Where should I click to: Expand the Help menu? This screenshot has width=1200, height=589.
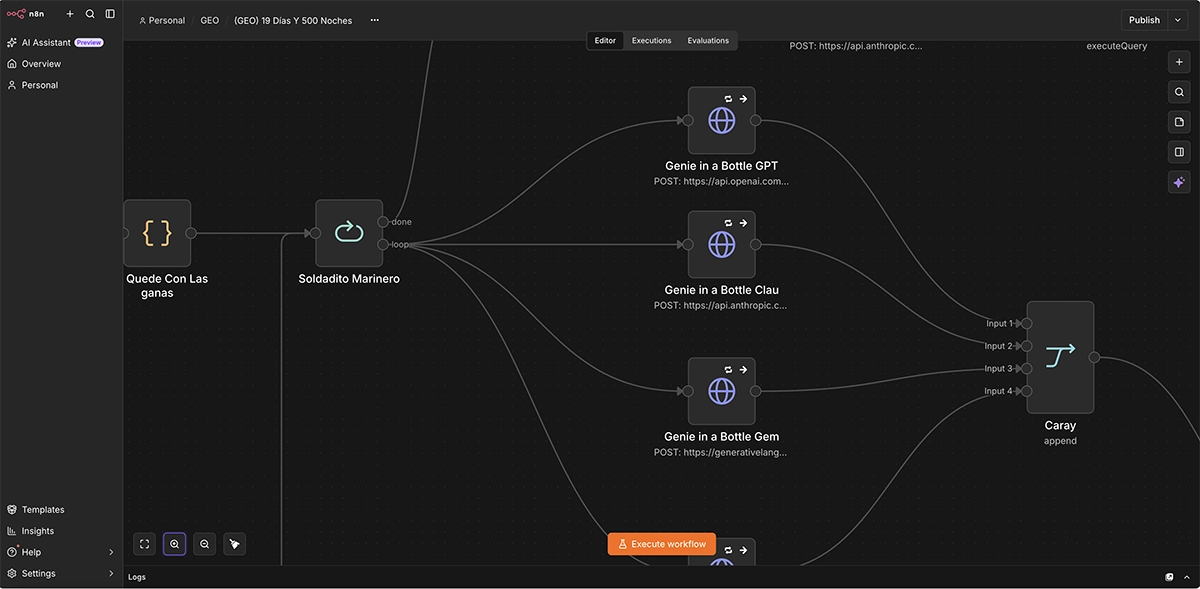click(61, 552)
